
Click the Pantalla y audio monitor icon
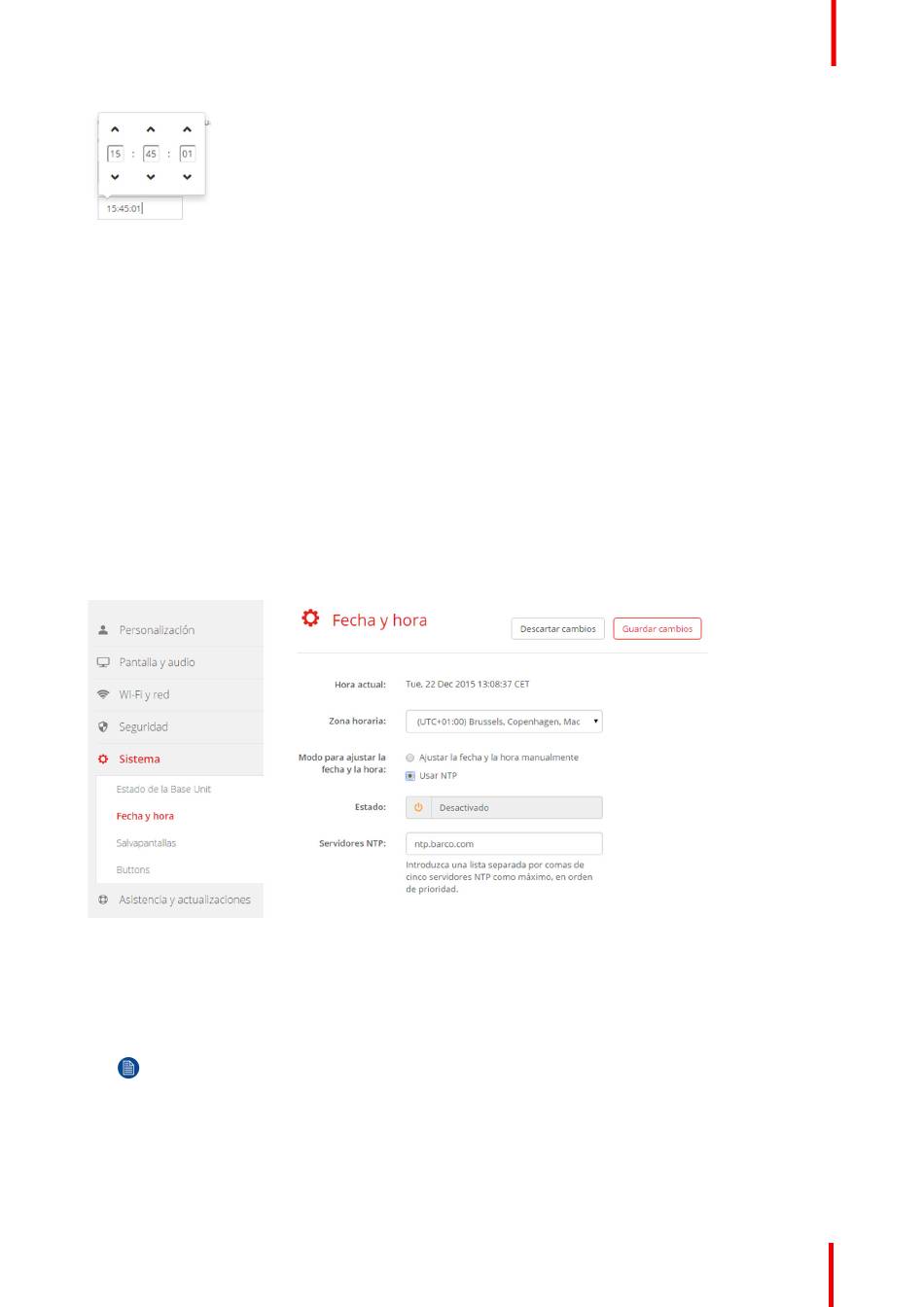(x=103, y=662)
